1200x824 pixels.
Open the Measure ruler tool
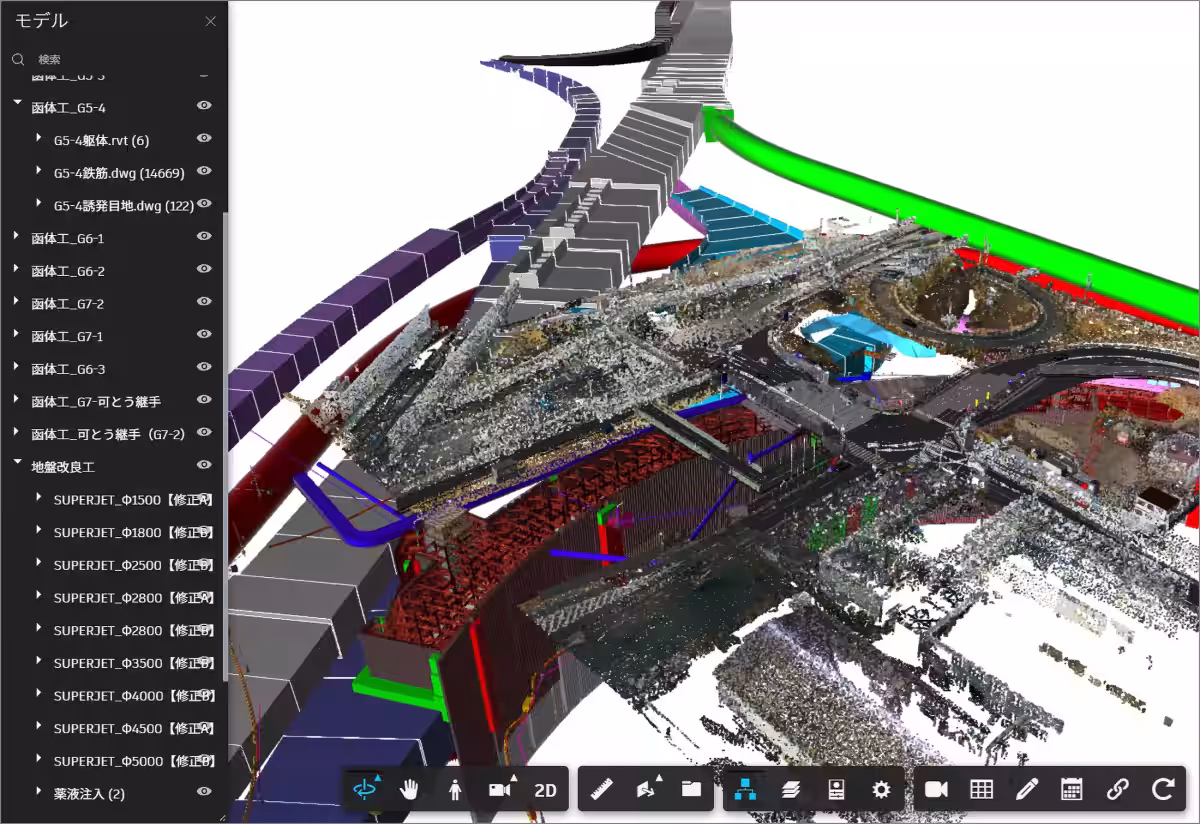[601, 789]
